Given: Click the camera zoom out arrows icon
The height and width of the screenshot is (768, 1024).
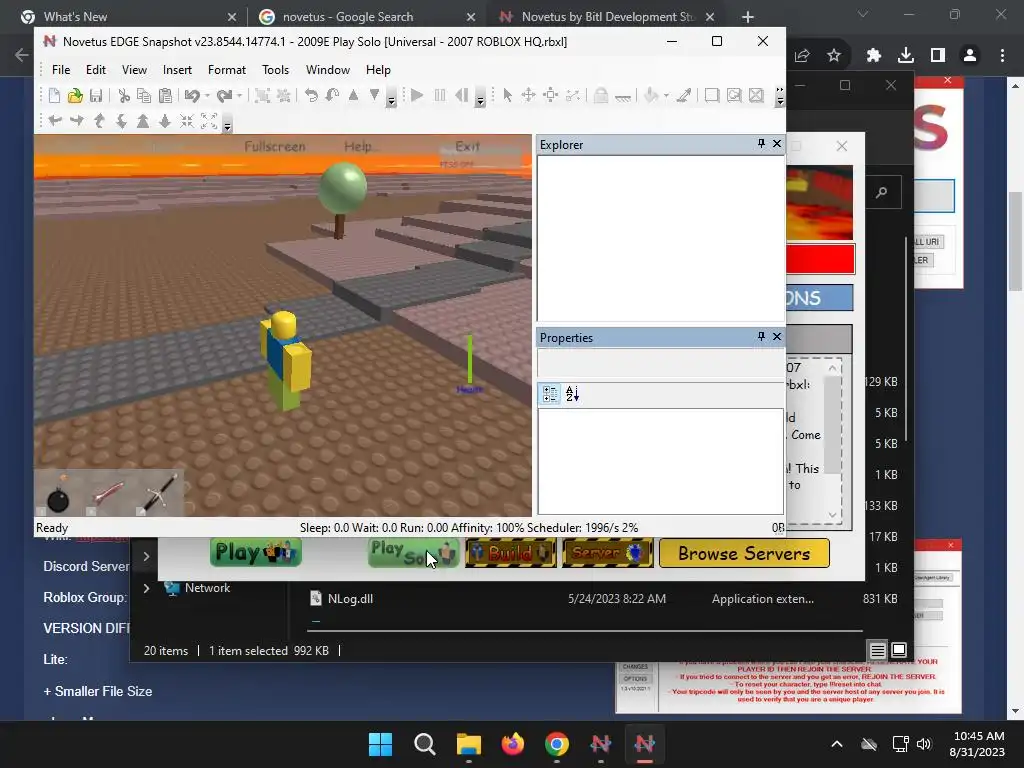Looking at the screenshot, I should [x=187, y=121].
